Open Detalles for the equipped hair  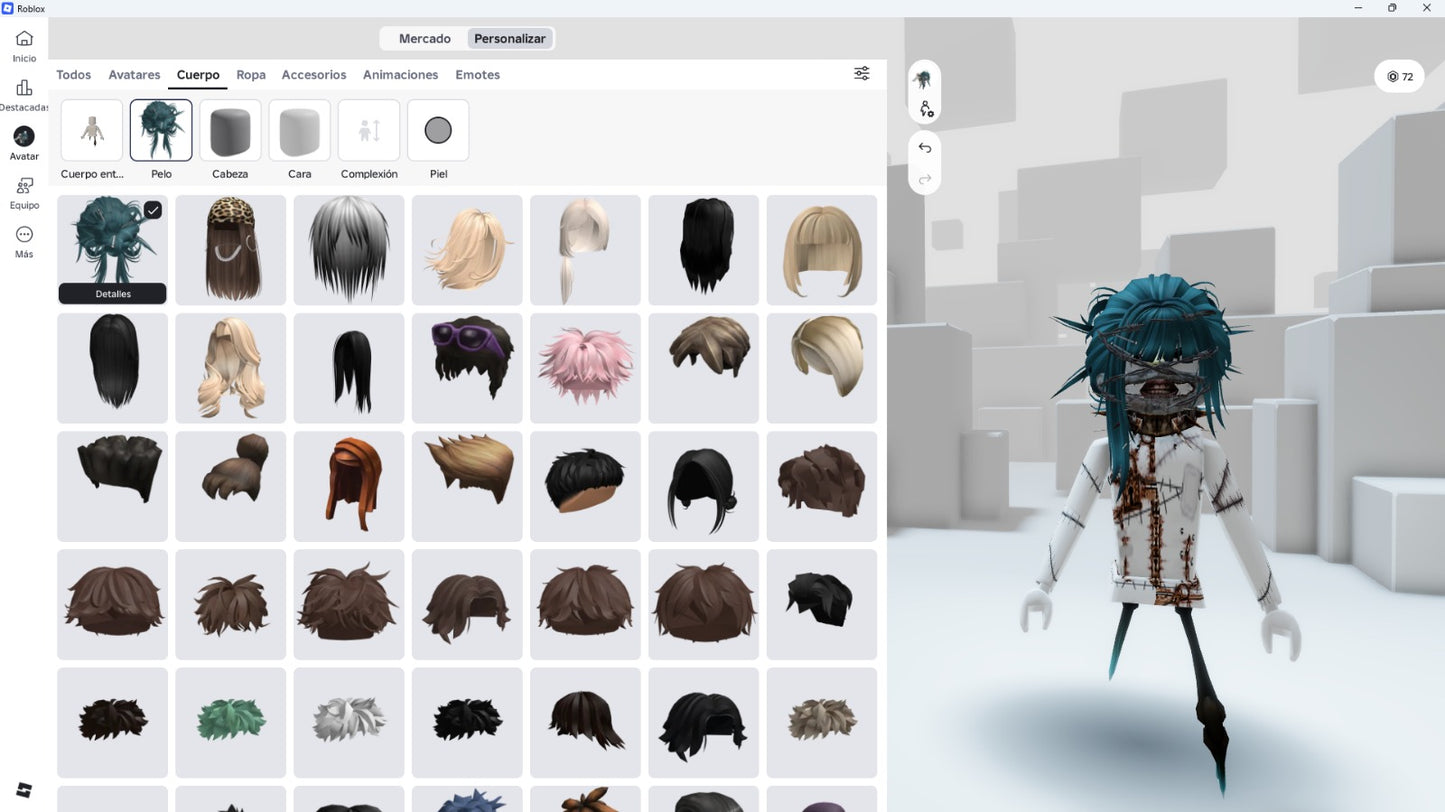(x=113, y=294)
